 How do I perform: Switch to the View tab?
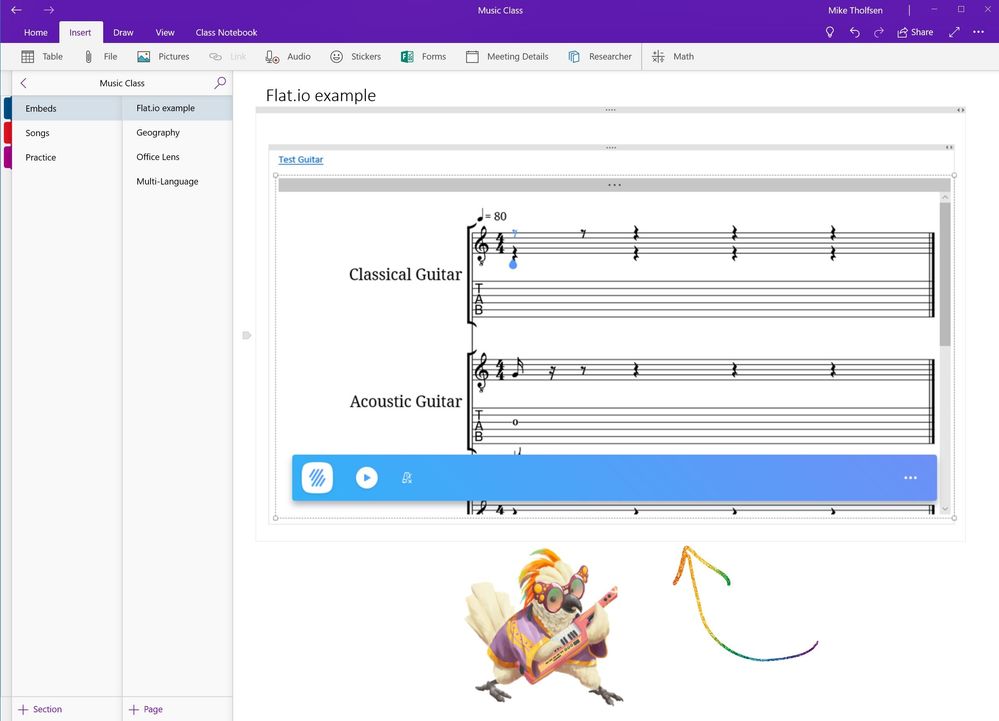(x=165, y=32)
